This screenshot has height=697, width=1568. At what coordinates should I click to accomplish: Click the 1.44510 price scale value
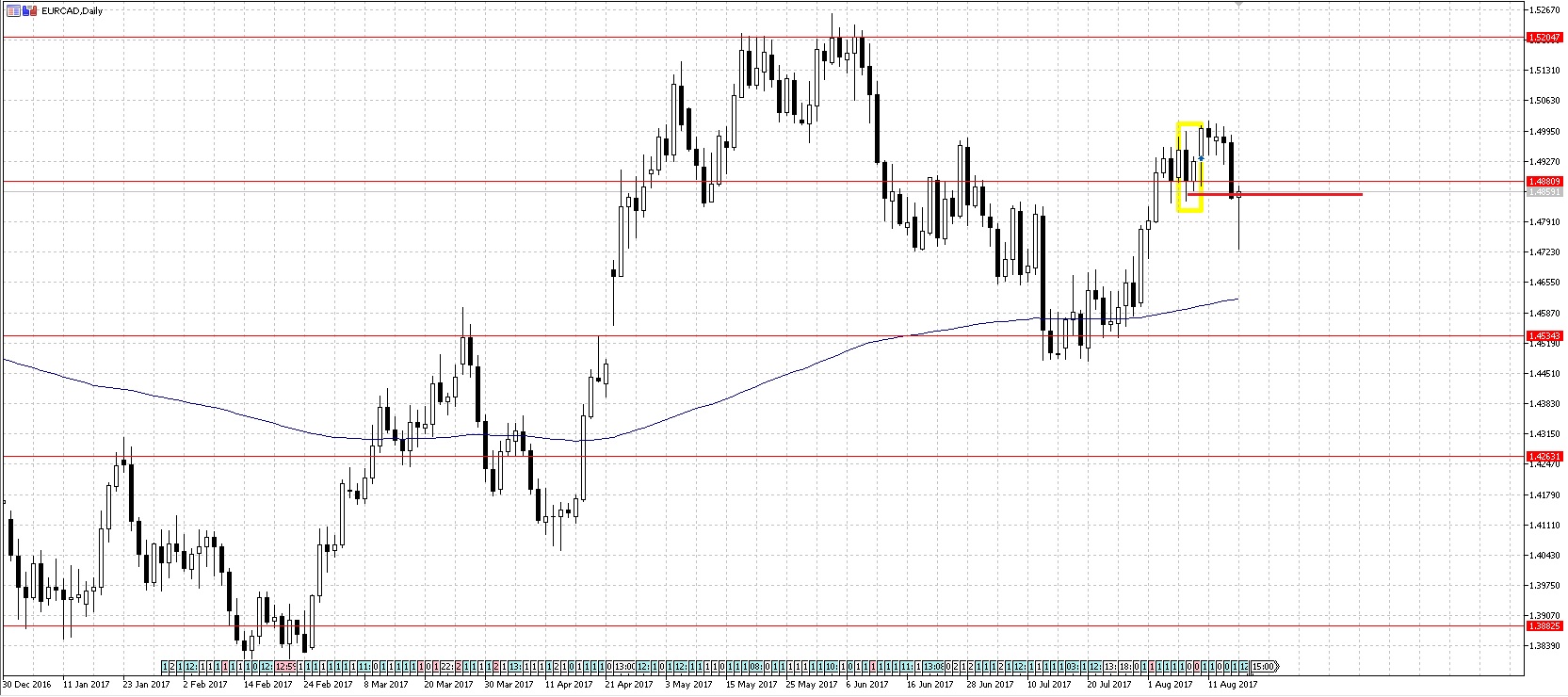[1544, 373]
